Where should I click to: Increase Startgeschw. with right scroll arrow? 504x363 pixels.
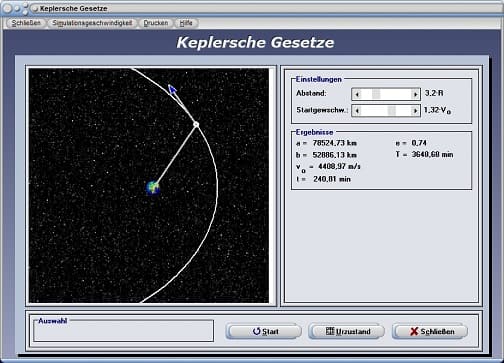(415, 110)
